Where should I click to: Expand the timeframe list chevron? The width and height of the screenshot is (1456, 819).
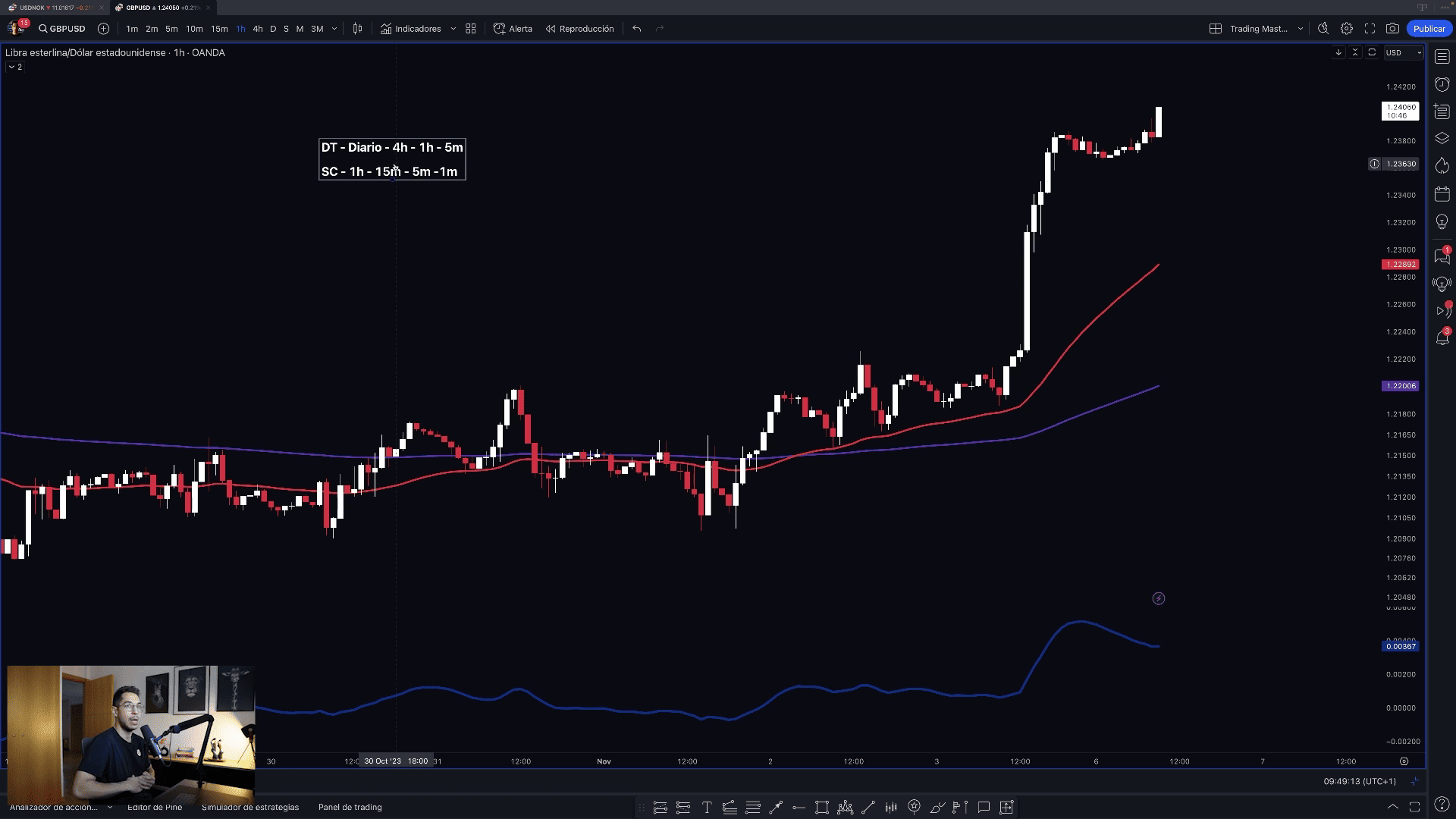[x=334, y=29]
